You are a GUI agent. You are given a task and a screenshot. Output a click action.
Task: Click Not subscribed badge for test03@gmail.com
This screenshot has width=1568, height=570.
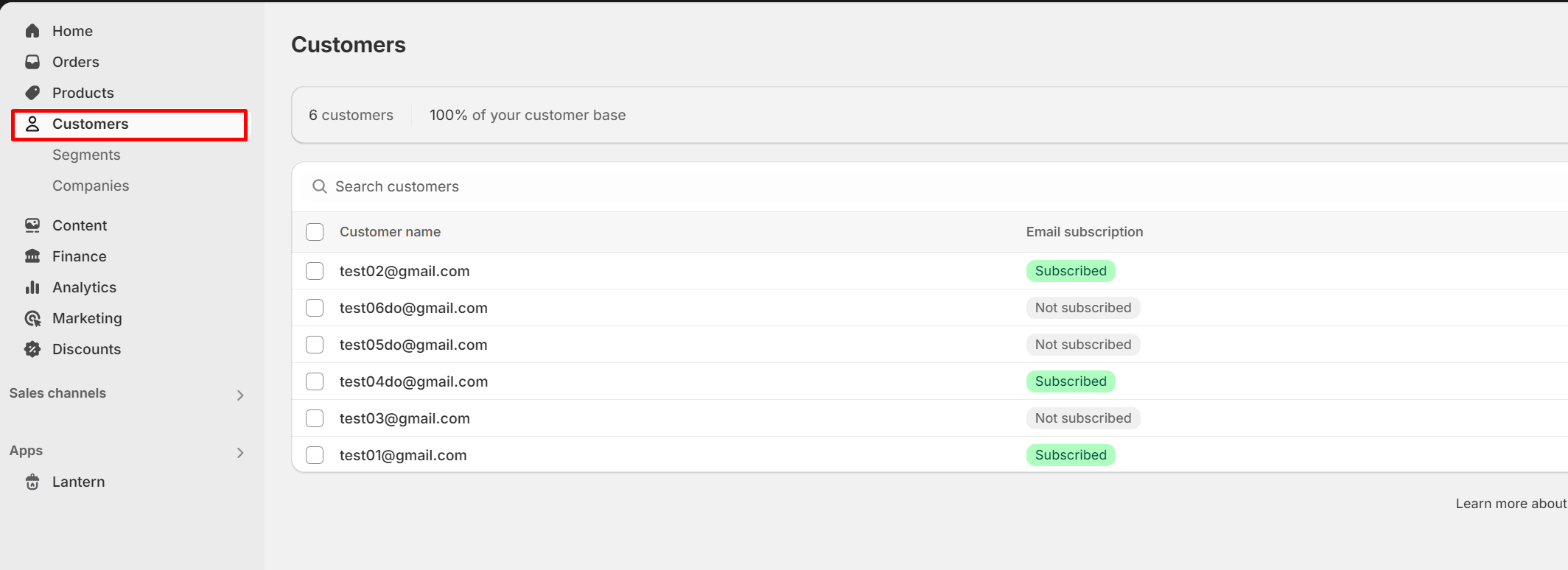(1083, 418)
